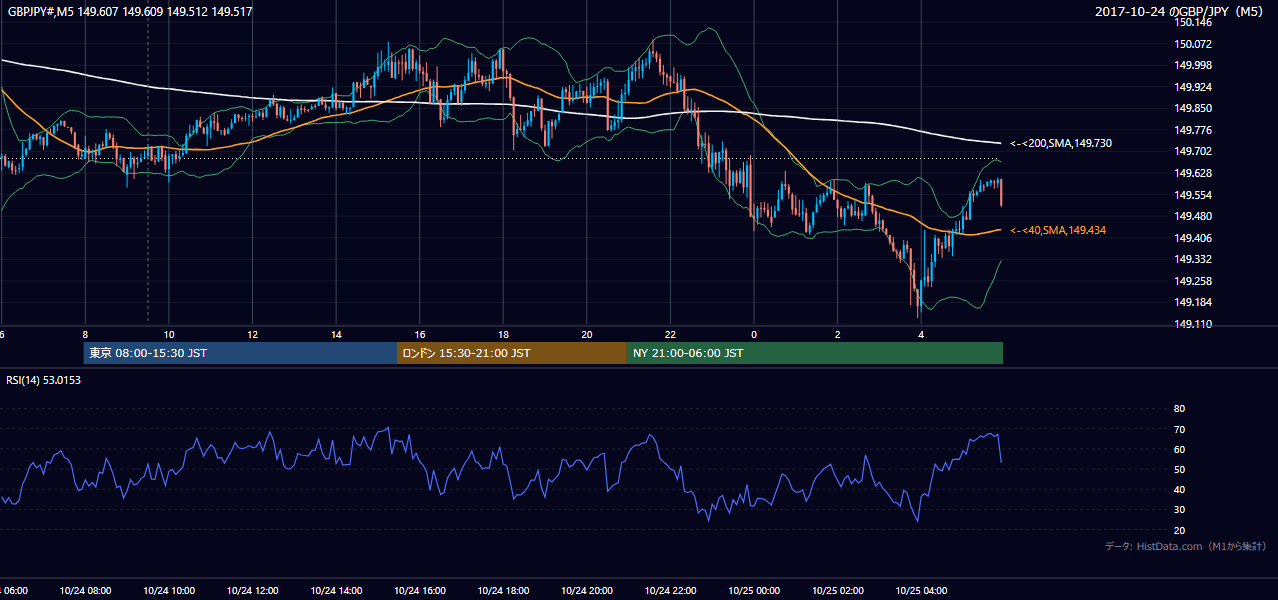Click RSI scale value 30
Screen dimensions: 1278x600
click(1179, 511)
